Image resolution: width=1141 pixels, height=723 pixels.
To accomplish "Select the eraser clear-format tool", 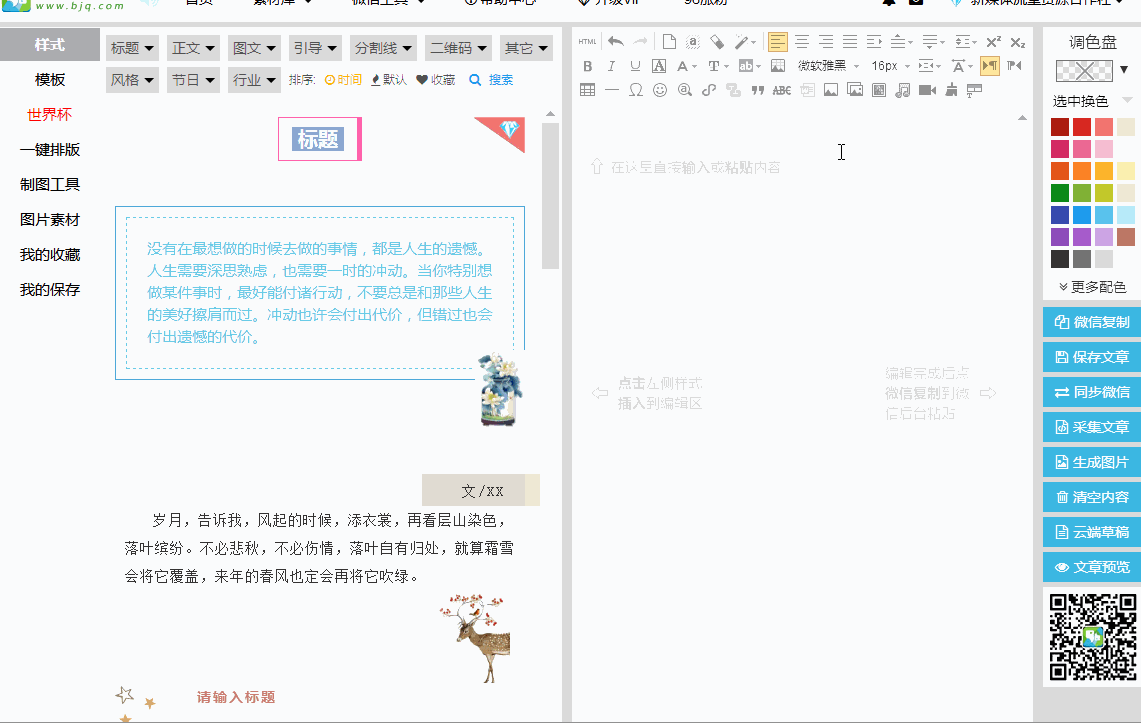I will pos(717,41).
